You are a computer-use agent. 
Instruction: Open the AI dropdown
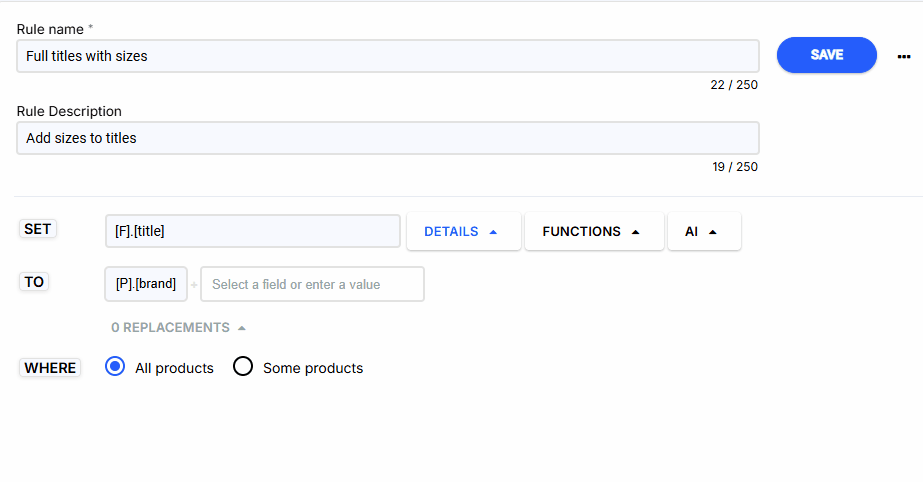[703, 231]
